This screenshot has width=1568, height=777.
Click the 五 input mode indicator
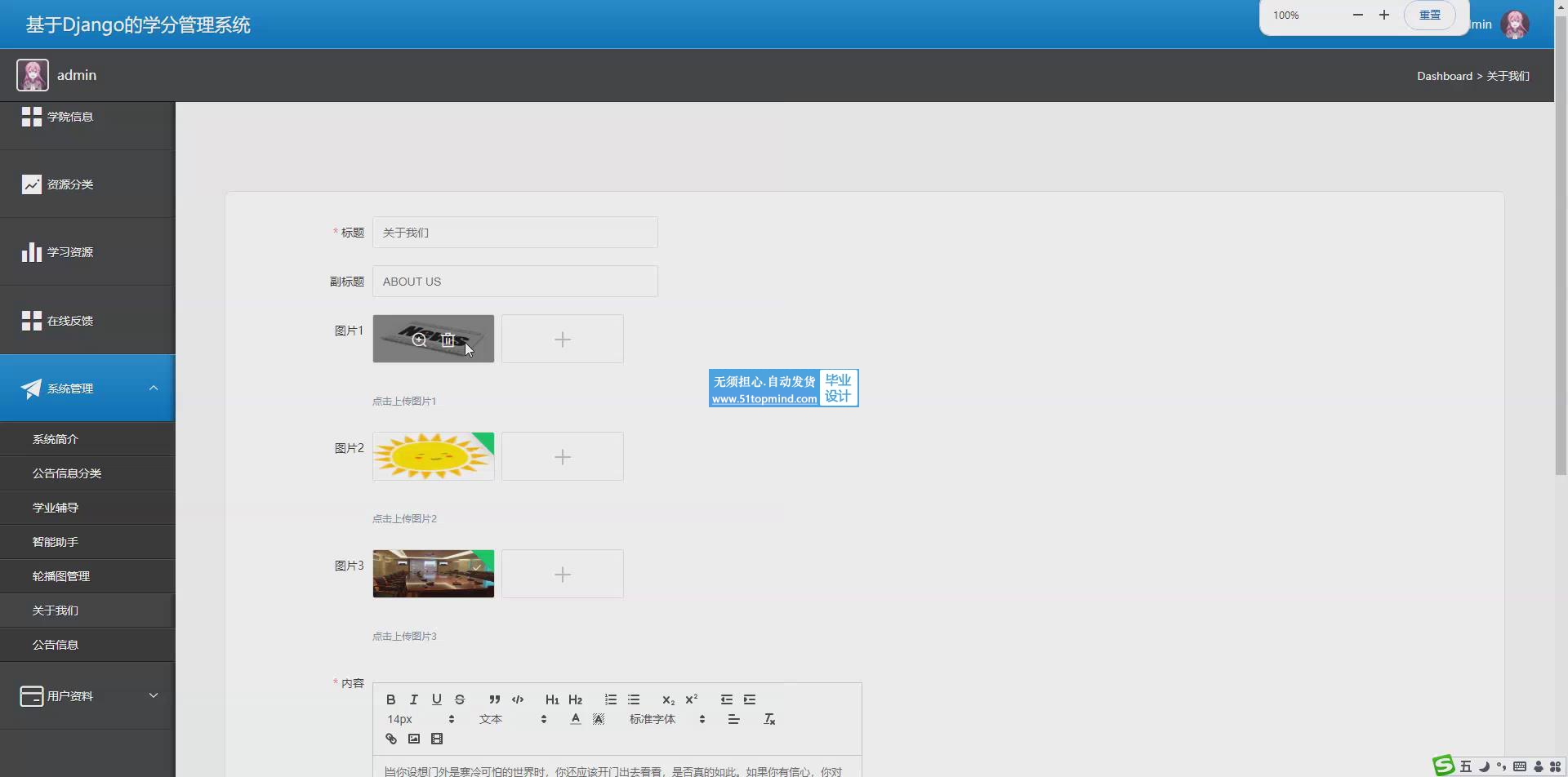[x=1465, y=766]
